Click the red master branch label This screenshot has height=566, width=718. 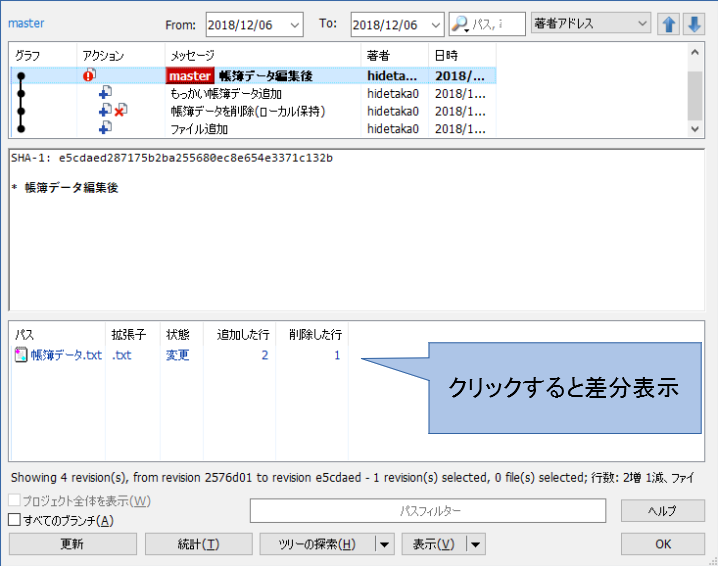tap(190, 76)
